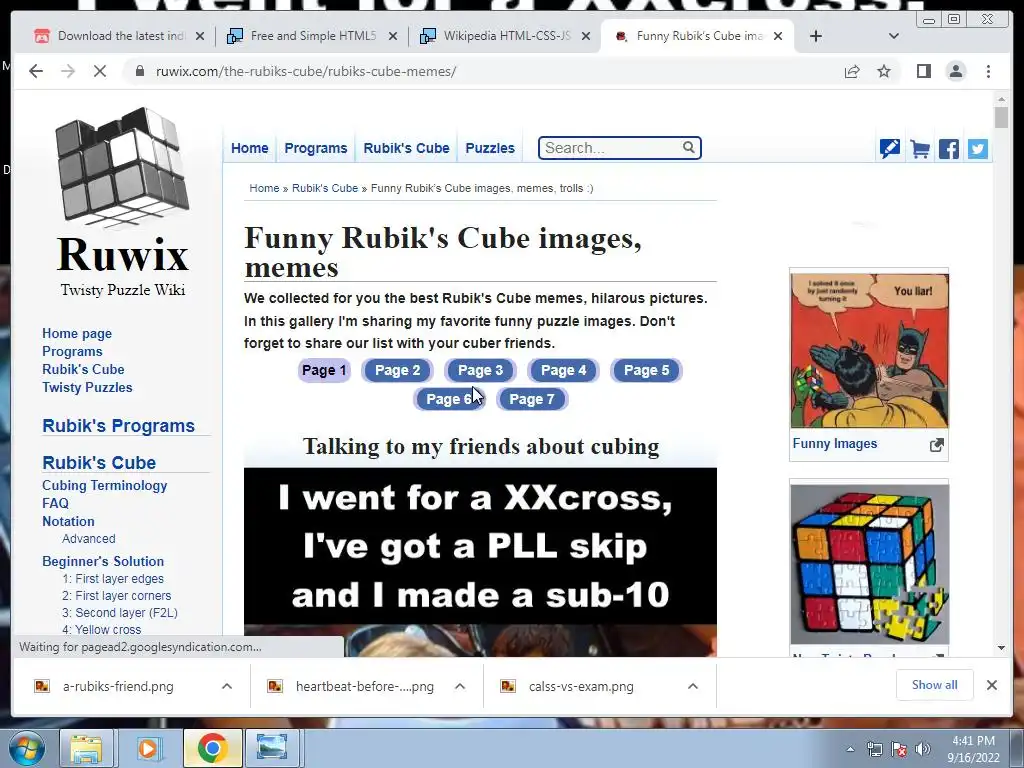Open Chrome profile avatar
1024x768 pixels.
955,71
